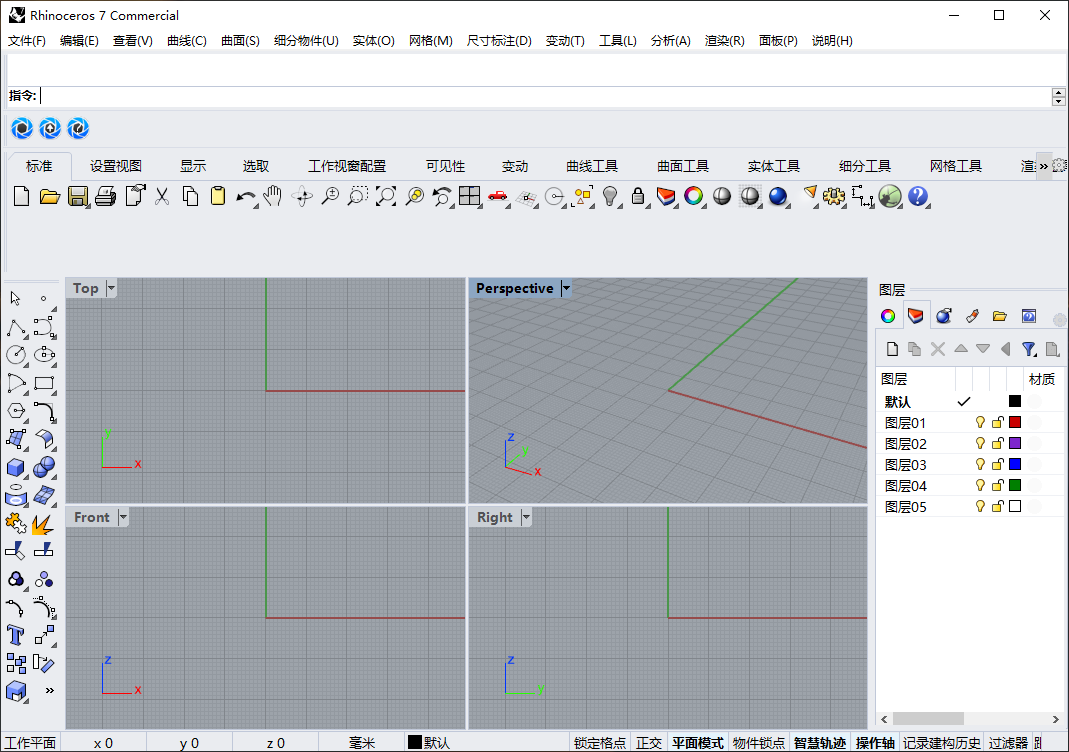This screenshot has width=1069, height=752.
Task: Click the 毫米 units field in status bar
Action: point(362,742)
